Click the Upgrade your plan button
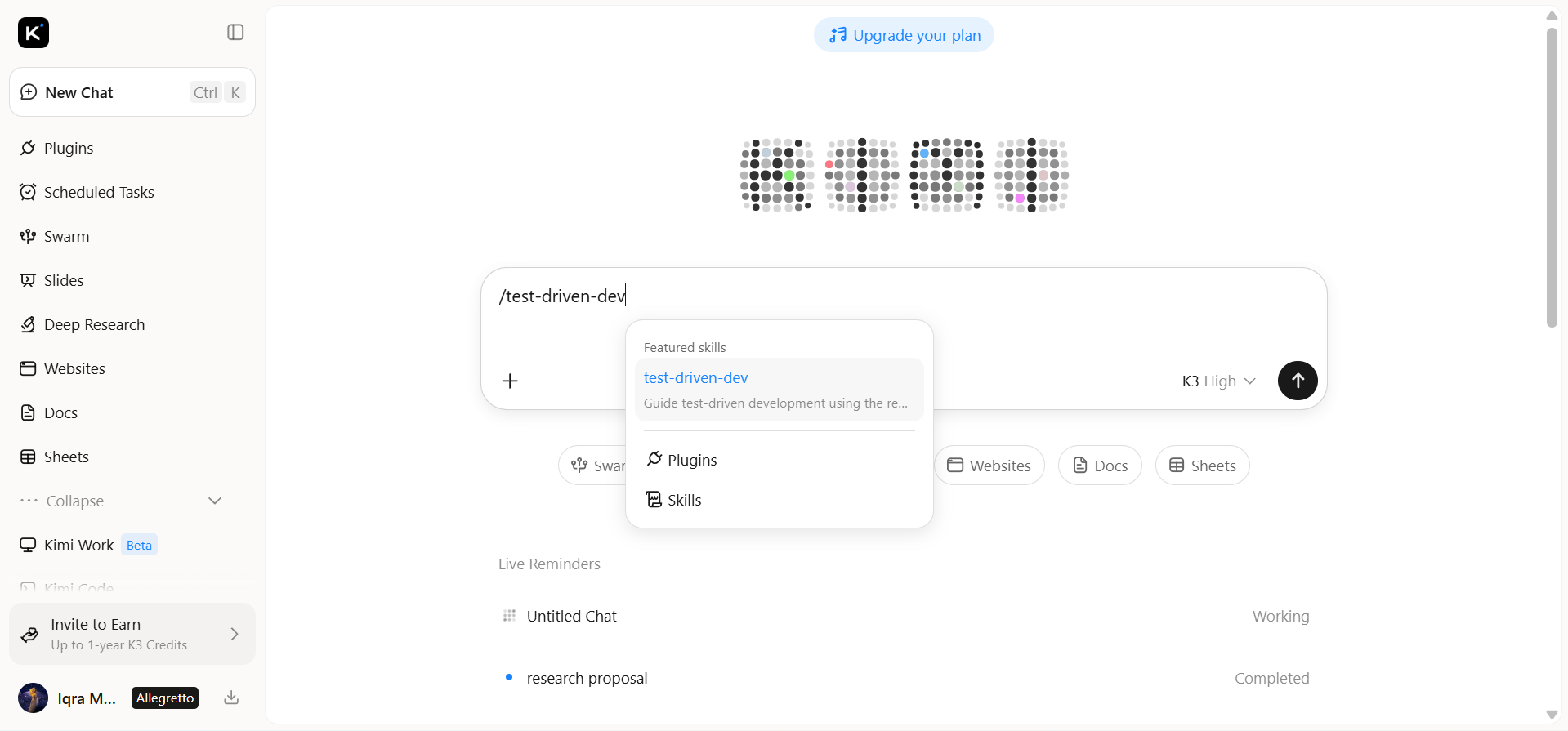1568x731 pixels. [x=904, y=35]
